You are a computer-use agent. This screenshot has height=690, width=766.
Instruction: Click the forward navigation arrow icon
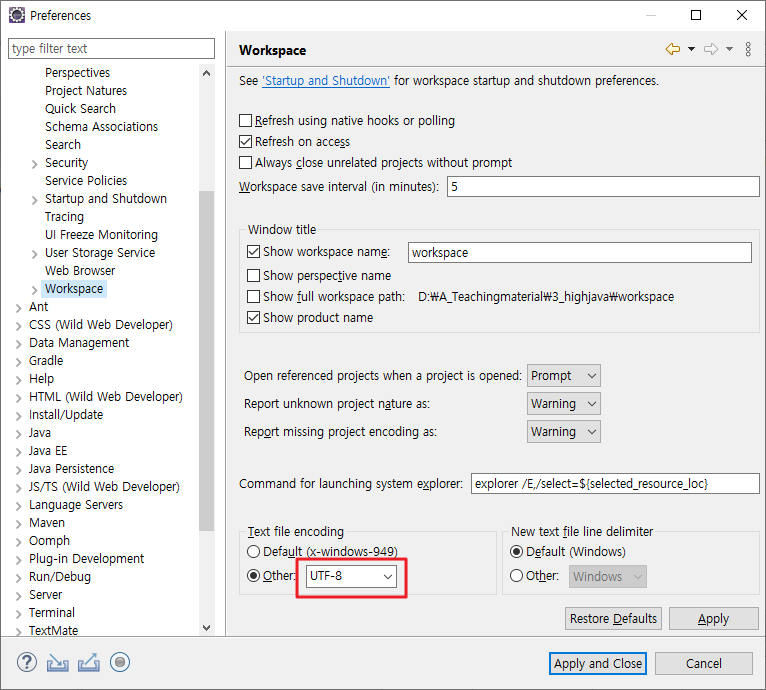coord(711,49)
